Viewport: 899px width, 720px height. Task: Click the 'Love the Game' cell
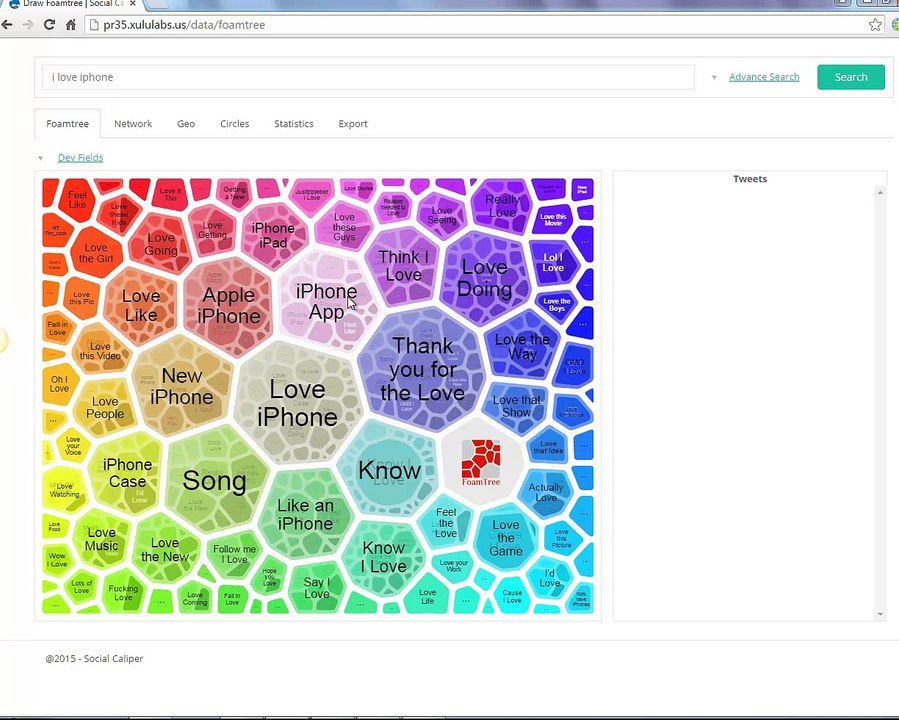pos(506,538)
